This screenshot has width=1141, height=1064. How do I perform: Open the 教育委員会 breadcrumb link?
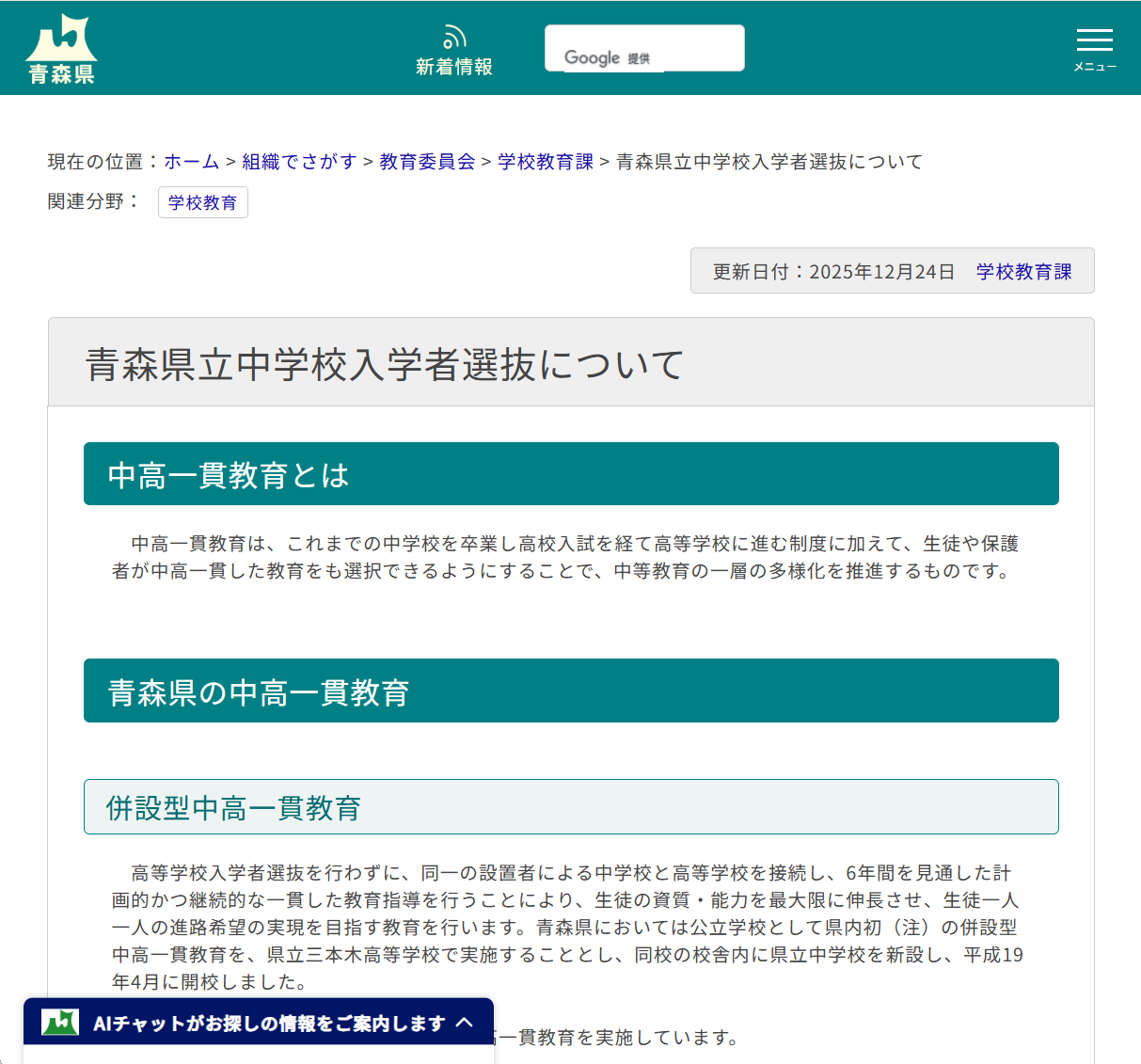click(426, 161)
